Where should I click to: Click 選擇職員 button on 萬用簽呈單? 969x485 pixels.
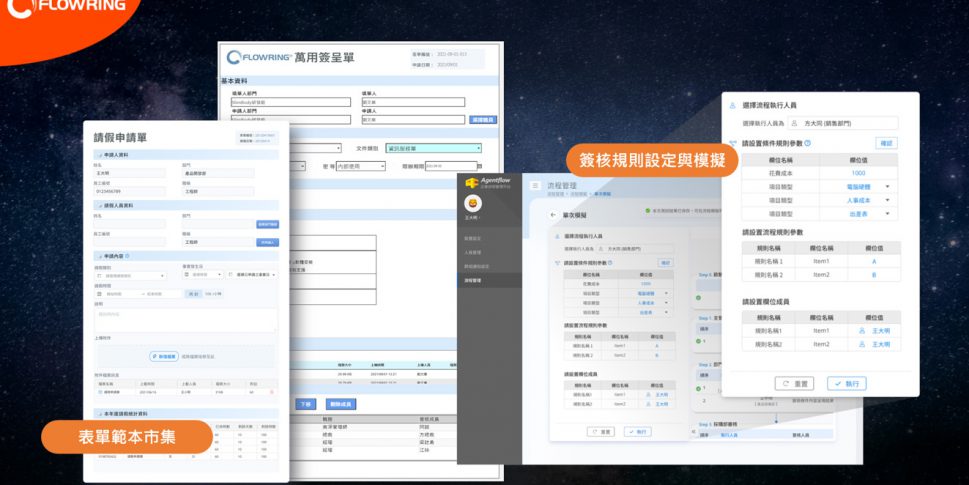point(483,120)
